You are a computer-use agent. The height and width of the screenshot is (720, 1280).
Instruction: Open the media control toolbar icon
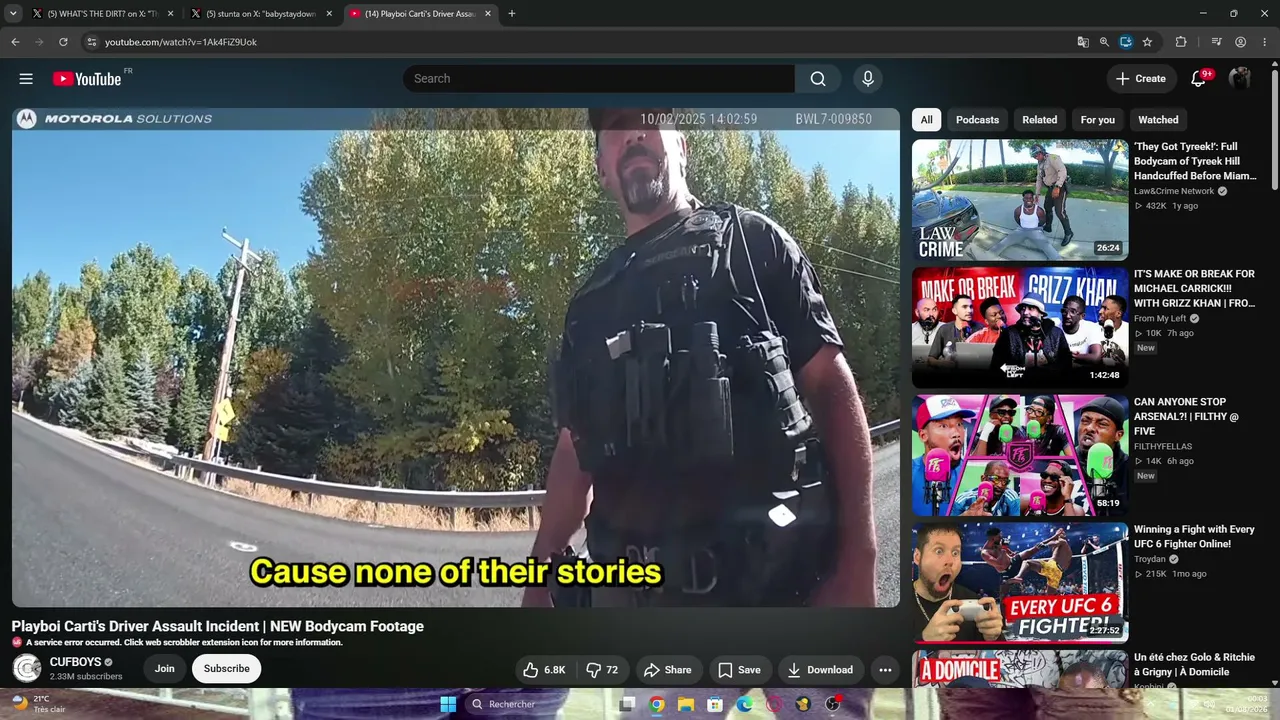pos(1216,42)
